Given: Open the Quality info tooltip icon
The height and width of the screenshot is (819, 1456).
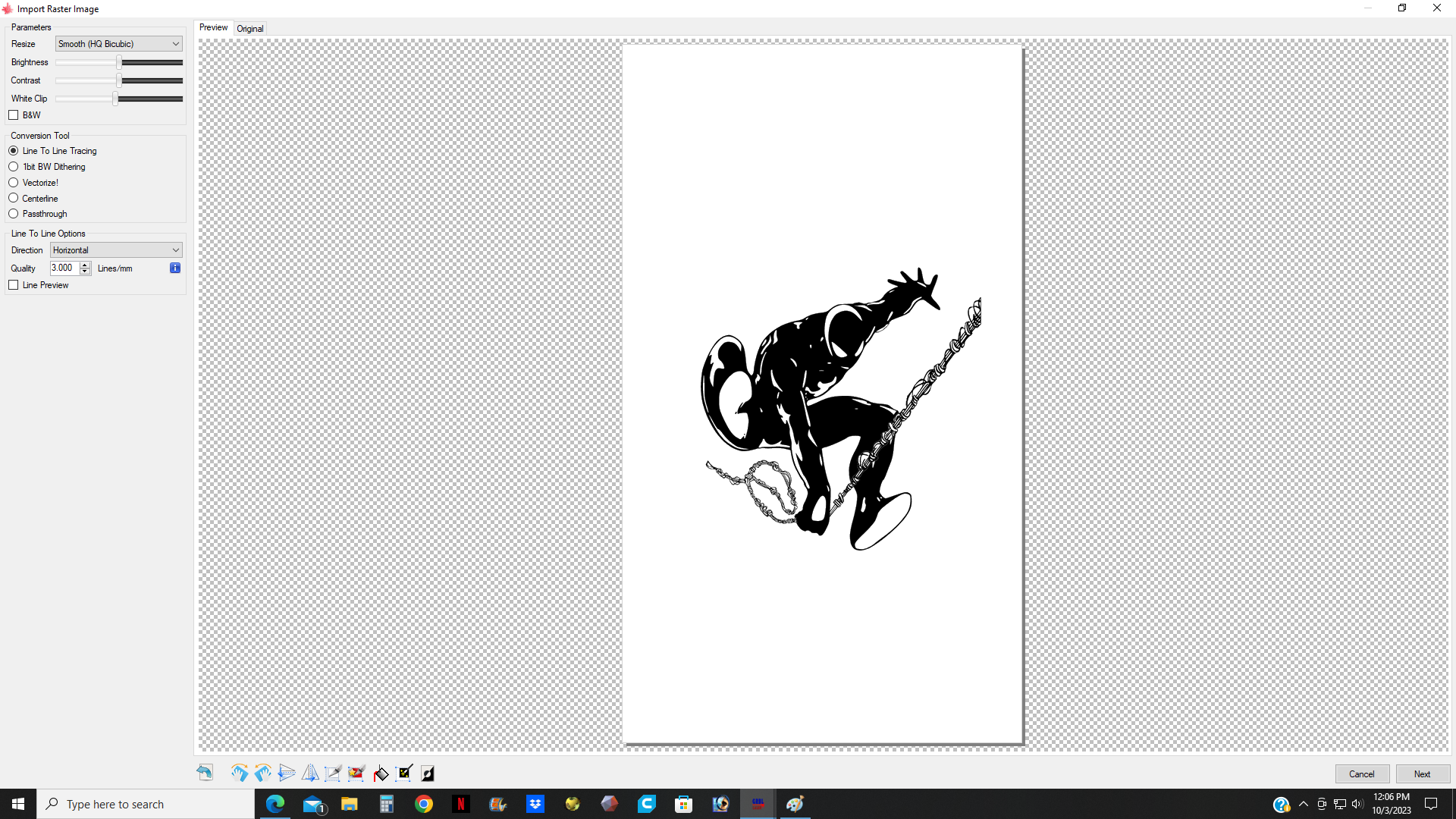Looking at the screenshot, I should click(x=174, y=268).
